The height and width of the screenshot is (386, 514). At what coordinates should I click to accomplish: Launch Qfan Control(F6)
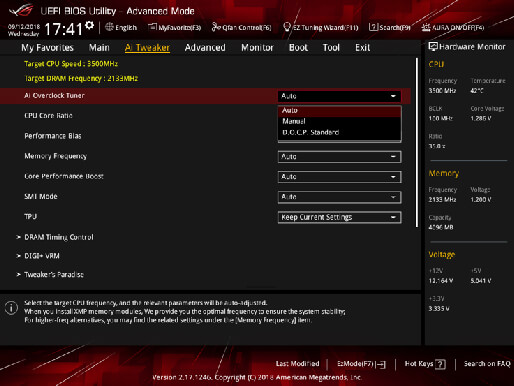[242, 27]
